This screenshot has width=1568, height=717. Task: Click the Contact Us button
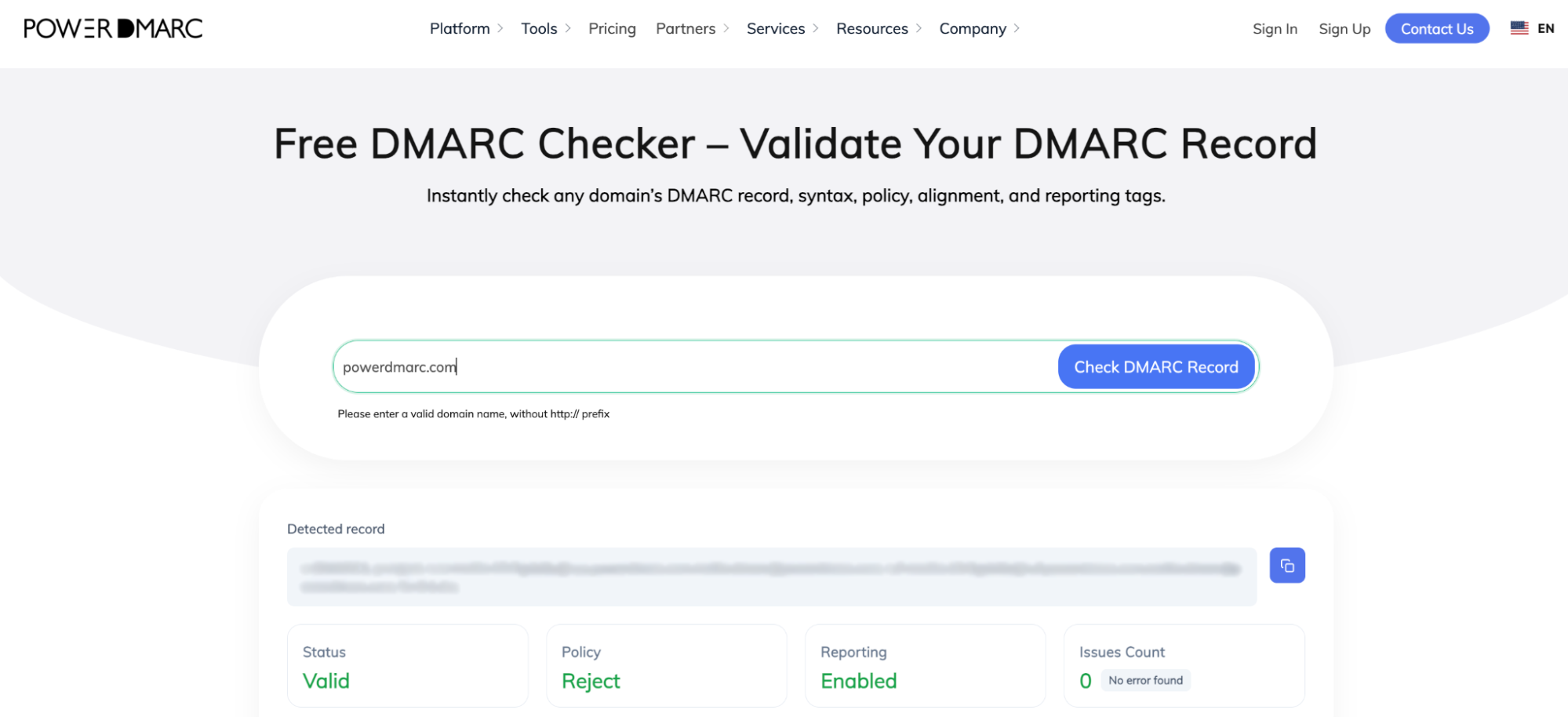pyautogui.click(x=1437, y=29)
